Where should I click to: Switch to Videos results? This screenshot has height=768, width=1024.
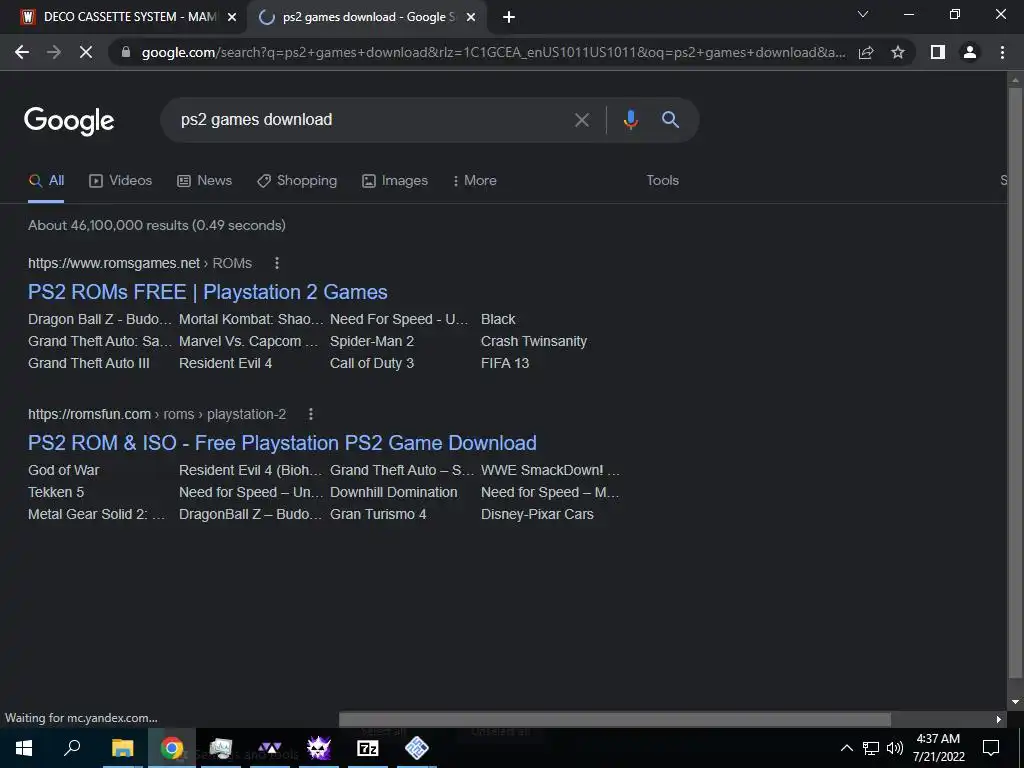120,181
